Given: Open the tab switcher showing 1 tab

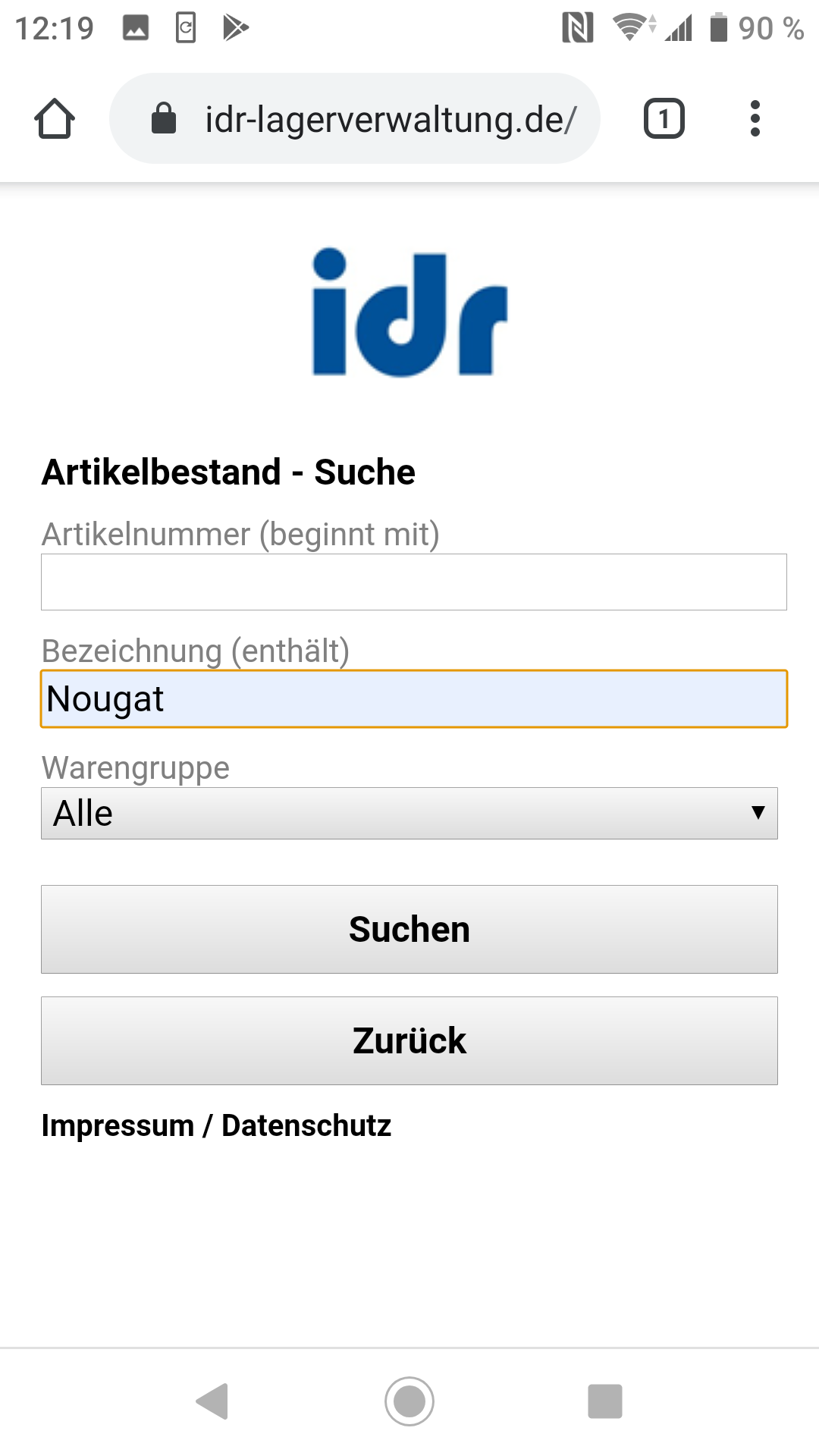Looking at the screenshot, I should pos(664,119).
